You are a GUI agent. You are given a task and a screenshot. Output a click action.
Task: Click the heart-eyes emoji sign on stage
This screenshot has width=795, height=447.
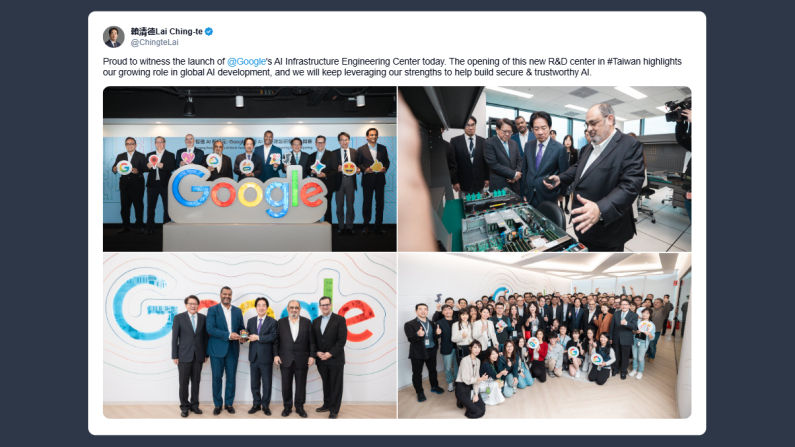[x=349, y=168]
